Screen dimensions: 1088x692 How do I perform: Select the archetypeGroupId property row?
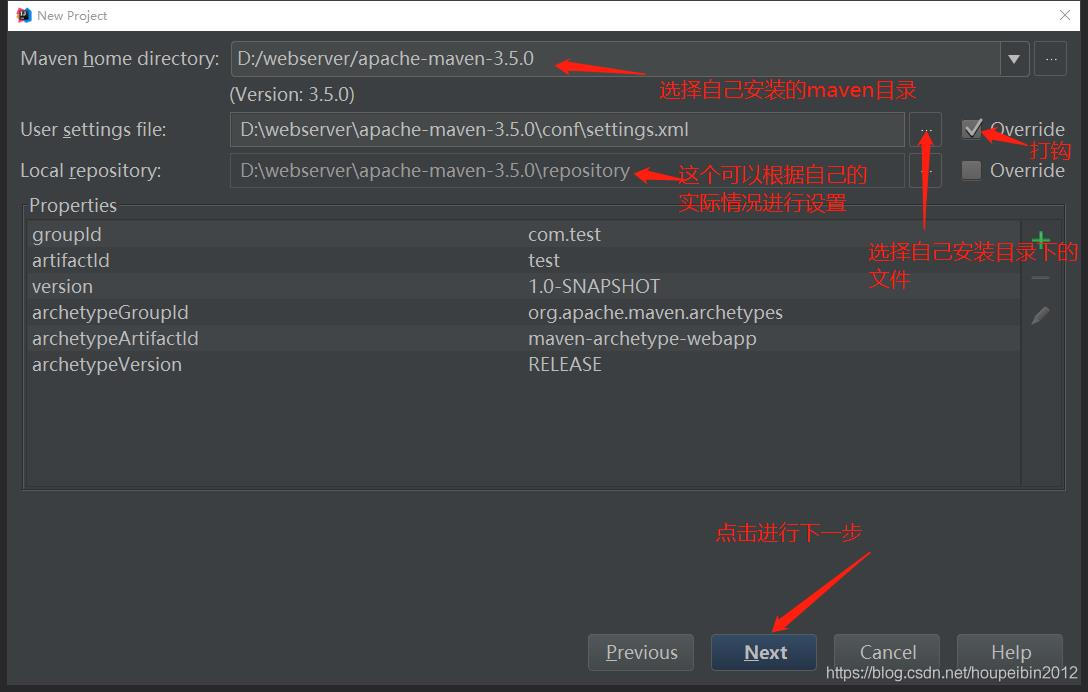pyautogui.click(x=524, y=312)
